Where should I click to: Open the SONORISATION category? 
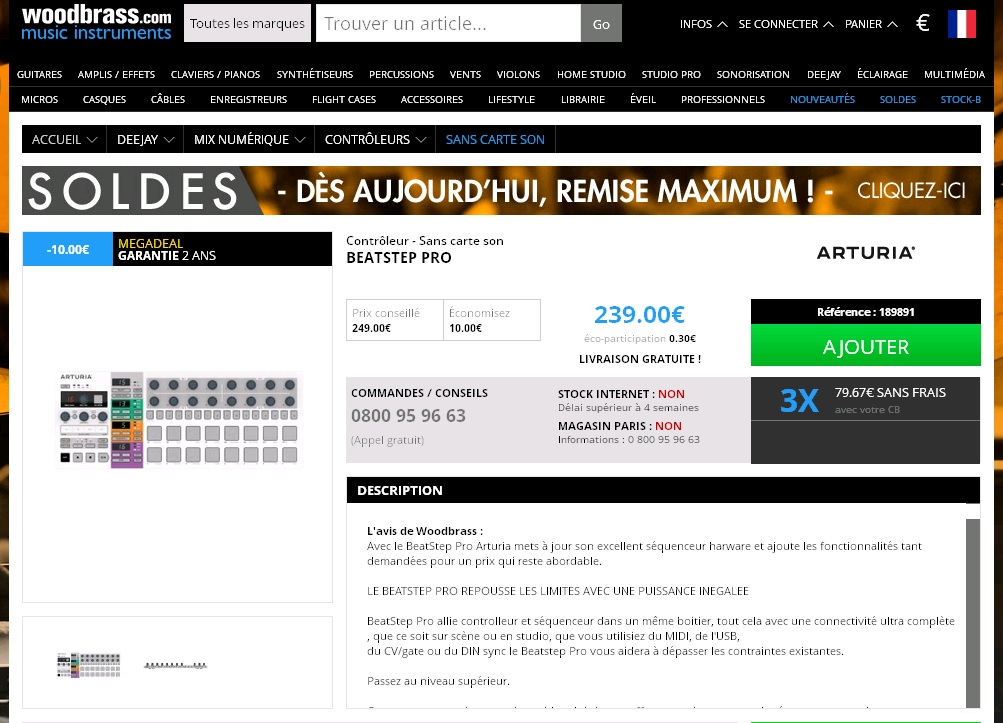coord(753,74)
